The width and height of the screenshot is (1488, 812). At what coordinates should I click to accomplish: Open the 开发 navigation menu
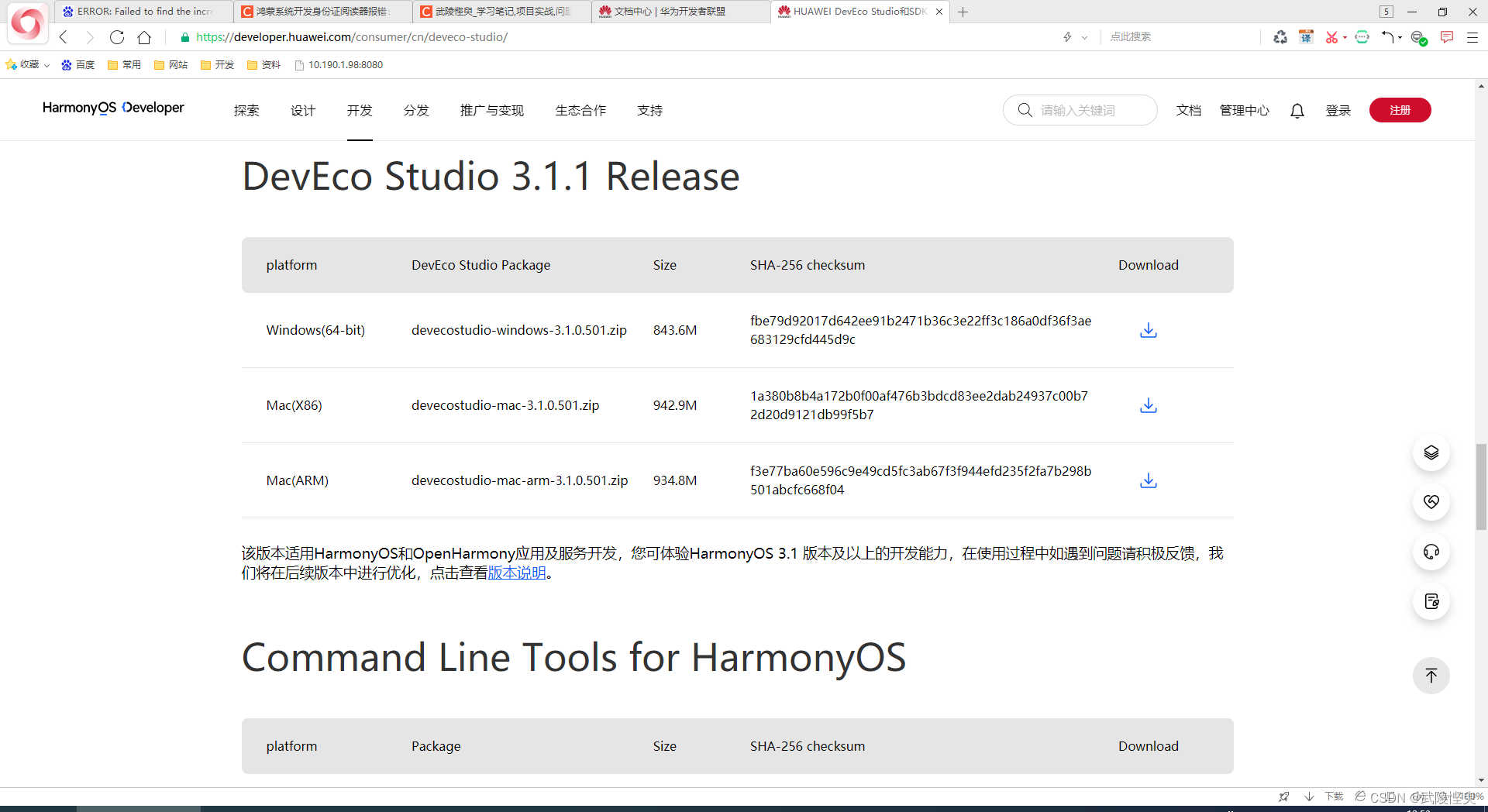360,111
